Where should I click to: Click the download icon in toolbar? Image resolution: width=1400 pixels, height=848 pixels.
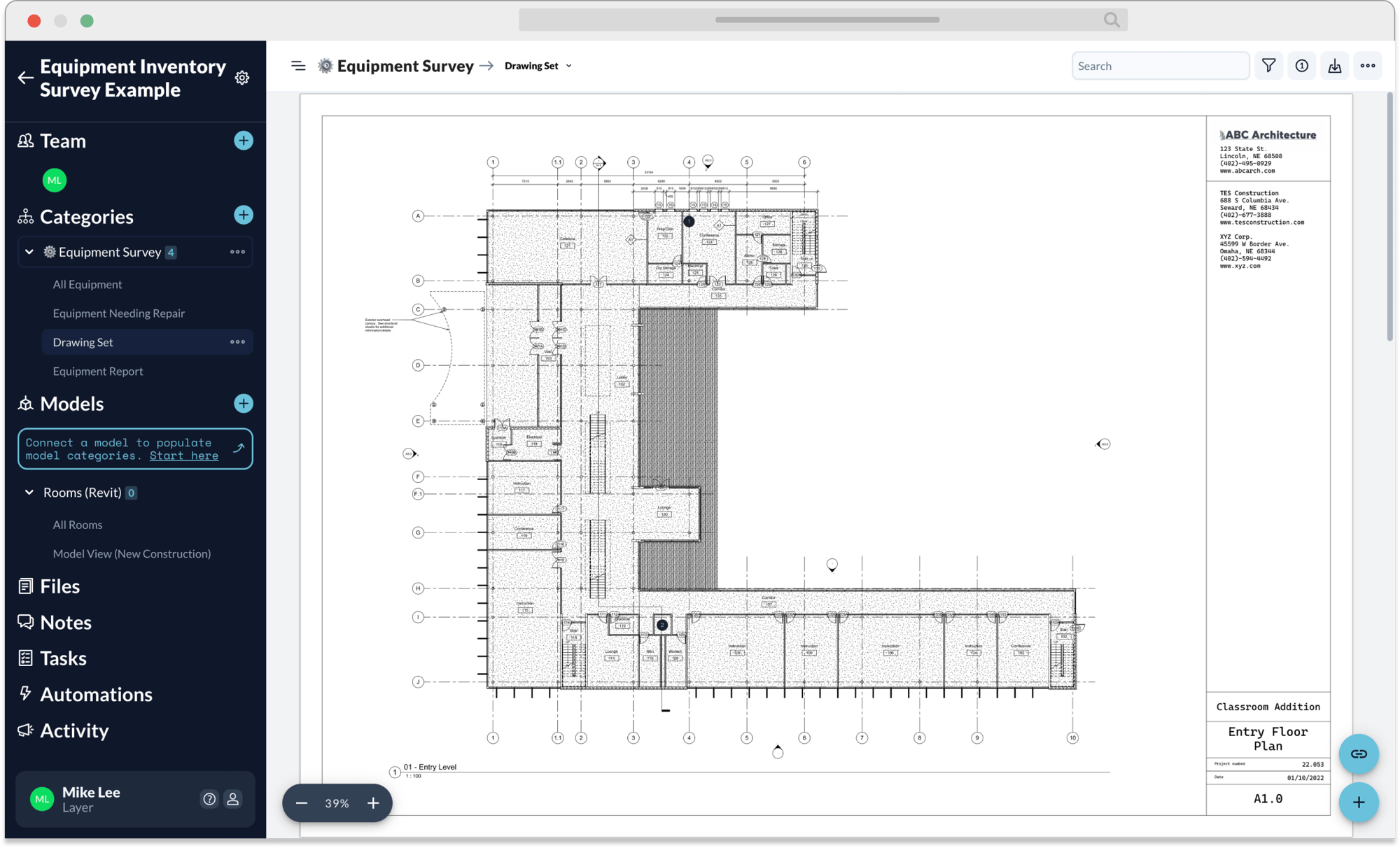coord(1335,64)
